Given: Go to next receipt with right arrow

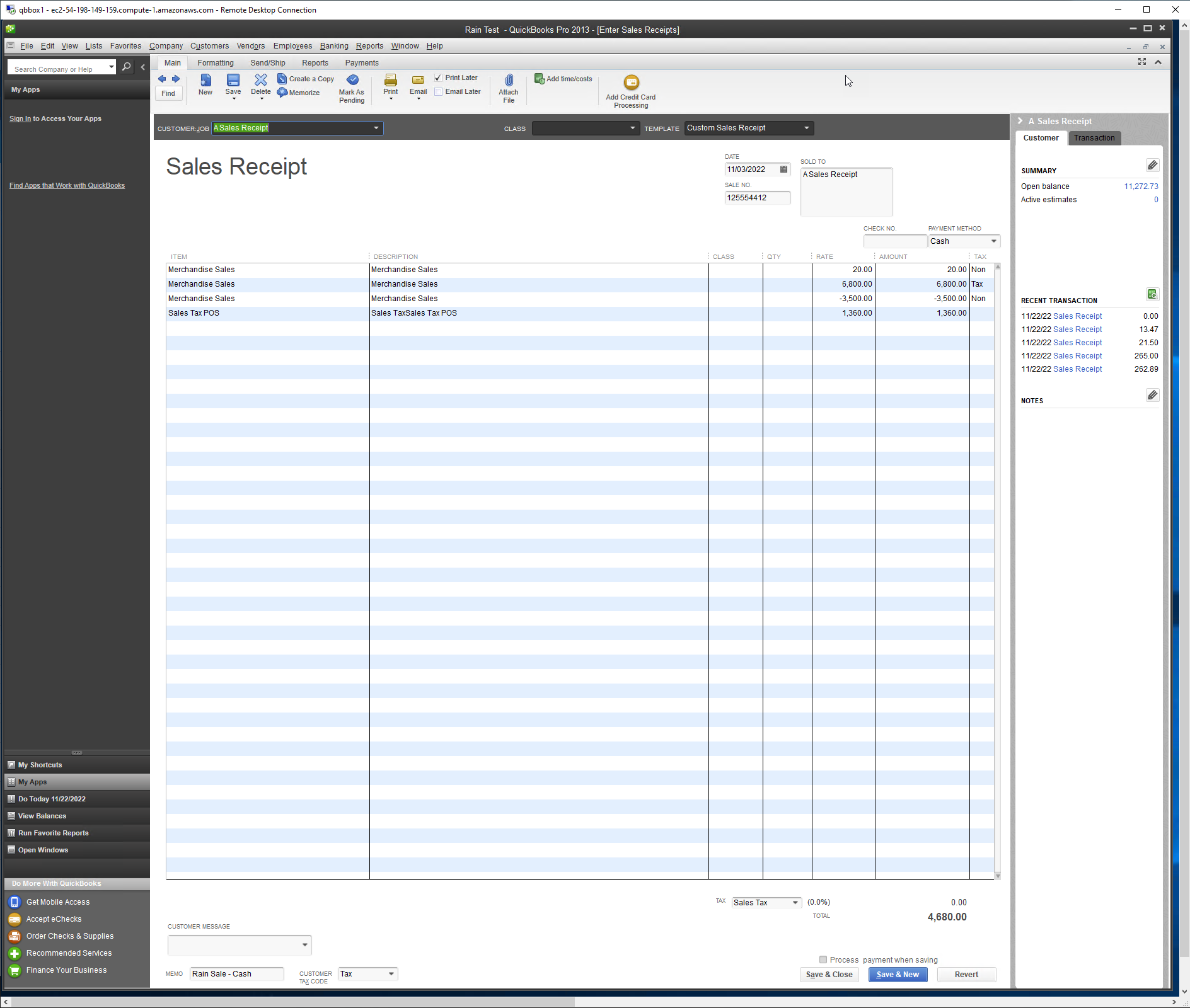Looking at the screenshot, I should 176,79.
